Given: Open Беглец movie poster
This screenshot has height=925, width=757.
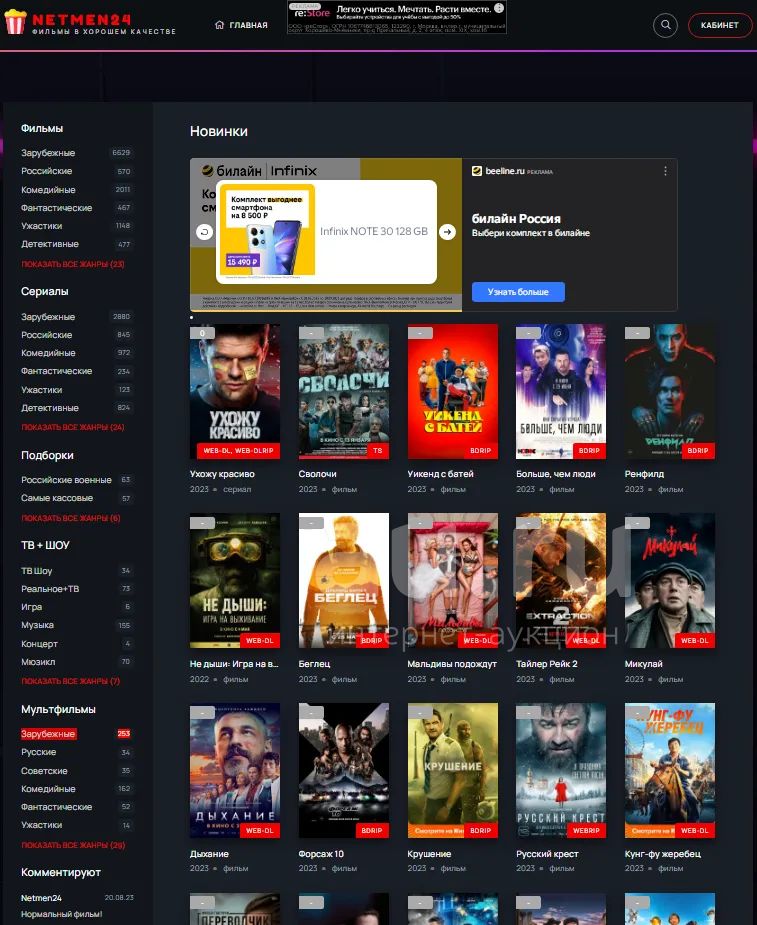Looking at the screenshot, I should [x=344, y=580].
